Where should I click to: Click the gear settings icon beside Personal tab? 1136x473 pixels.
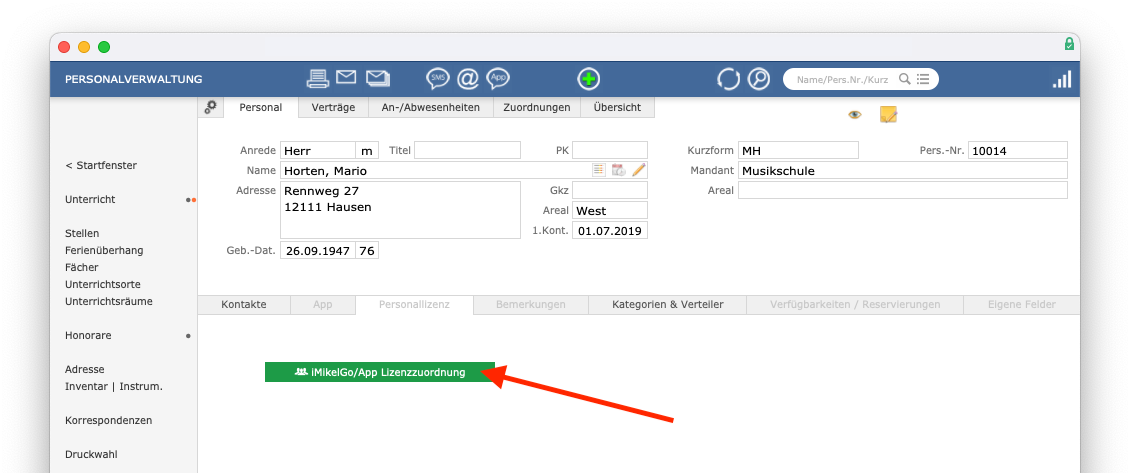coord(211,107)
